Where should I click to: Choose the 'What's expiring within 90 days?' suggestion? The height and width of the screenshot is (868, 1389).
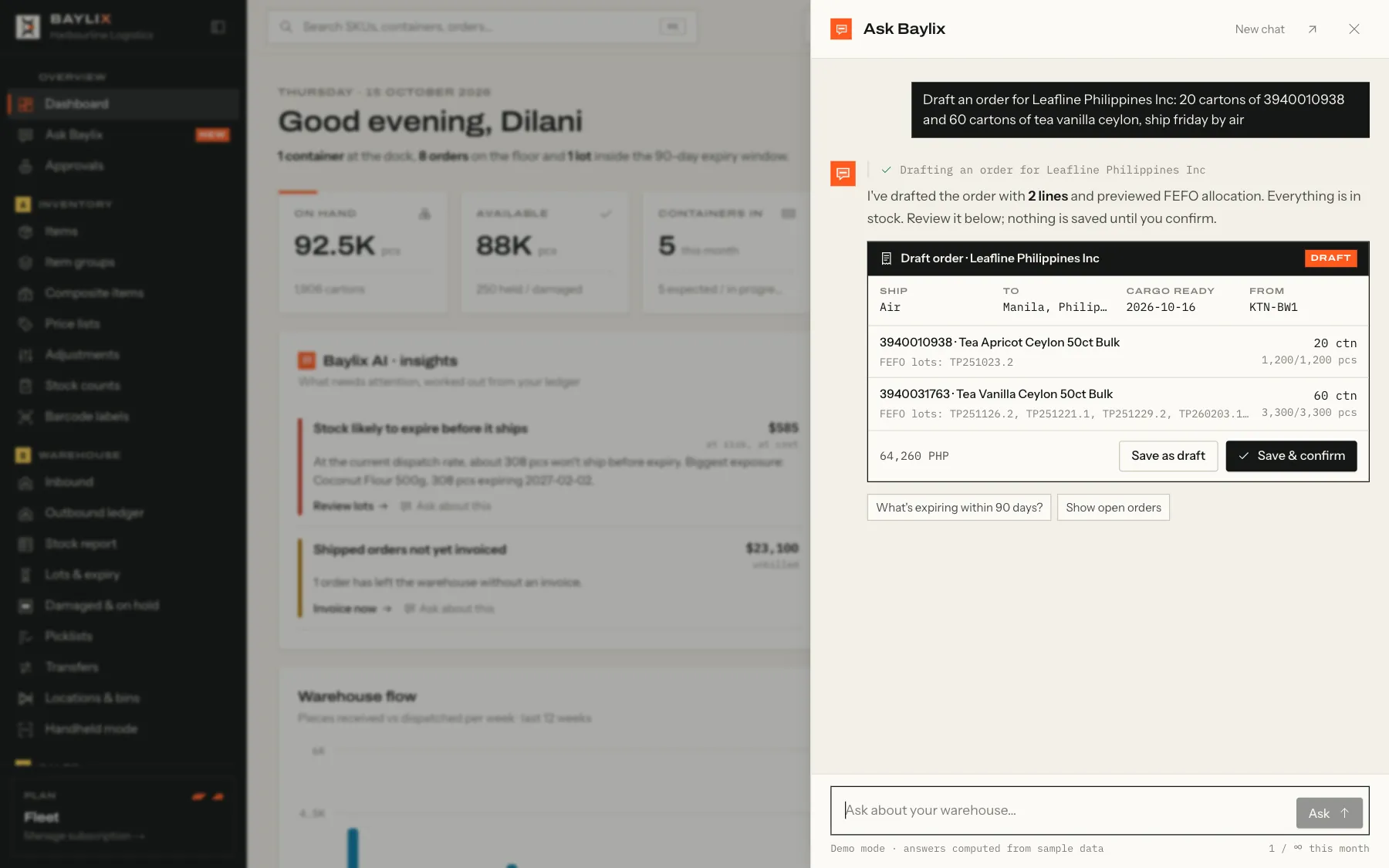click(x=959, y=508)
